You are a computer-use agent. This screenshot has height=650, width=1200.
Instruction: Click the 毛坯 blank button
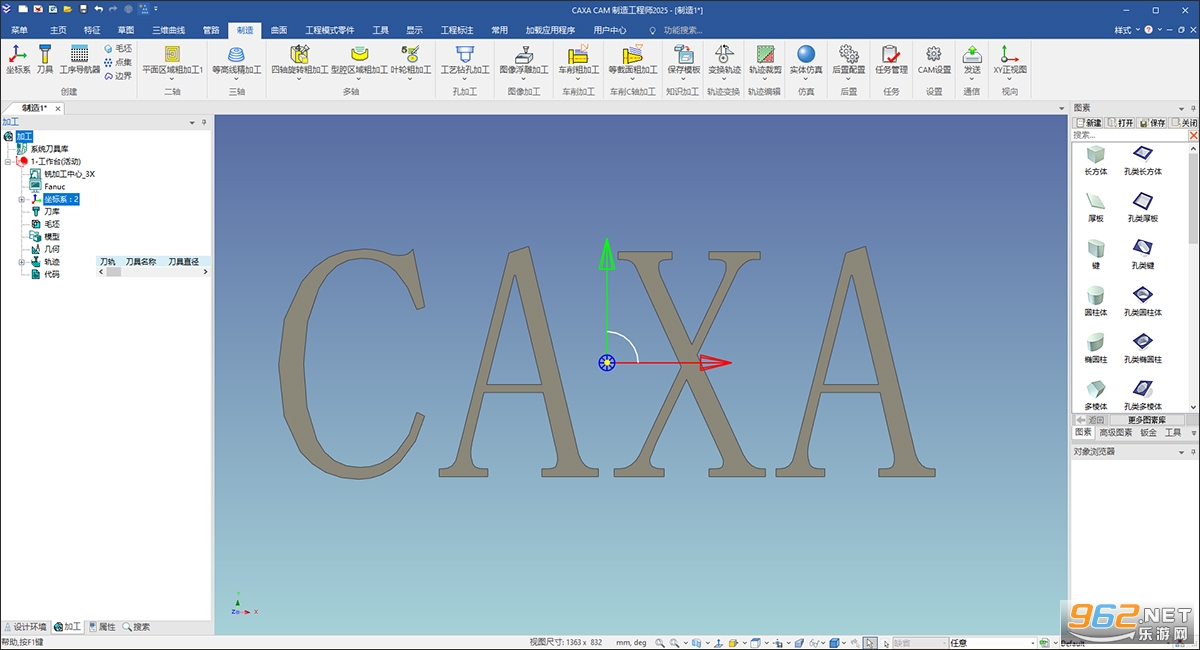pos(118,48)
